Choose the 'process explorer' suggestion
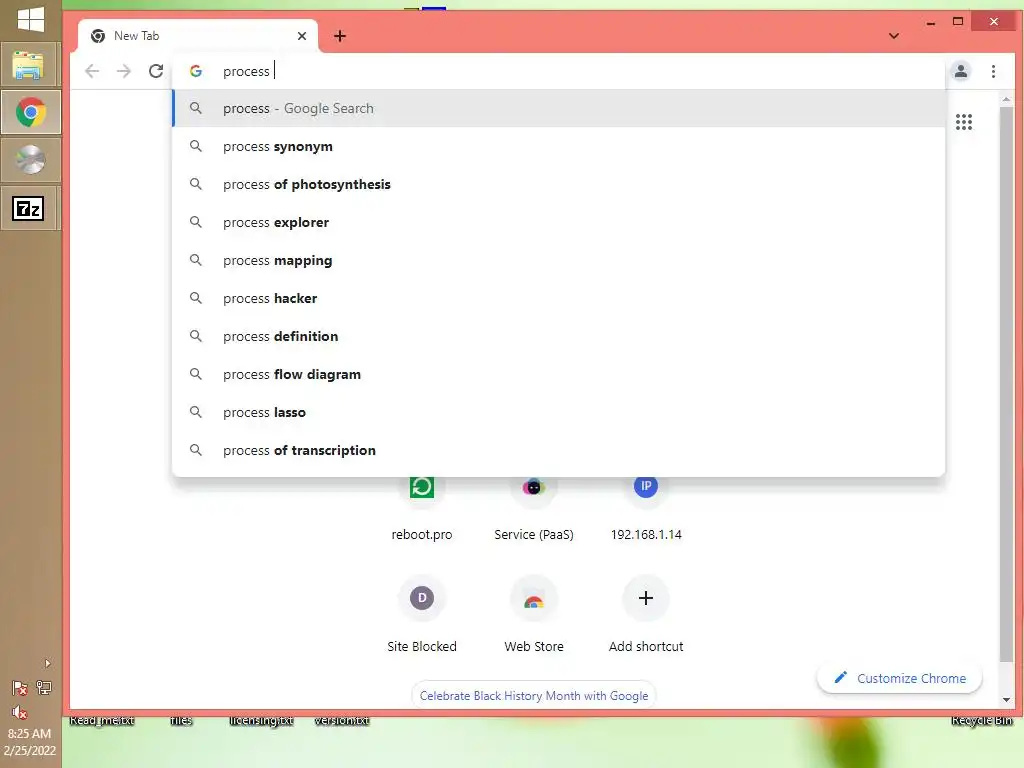This screenshot has width=1024, height=768. (558, 222)
